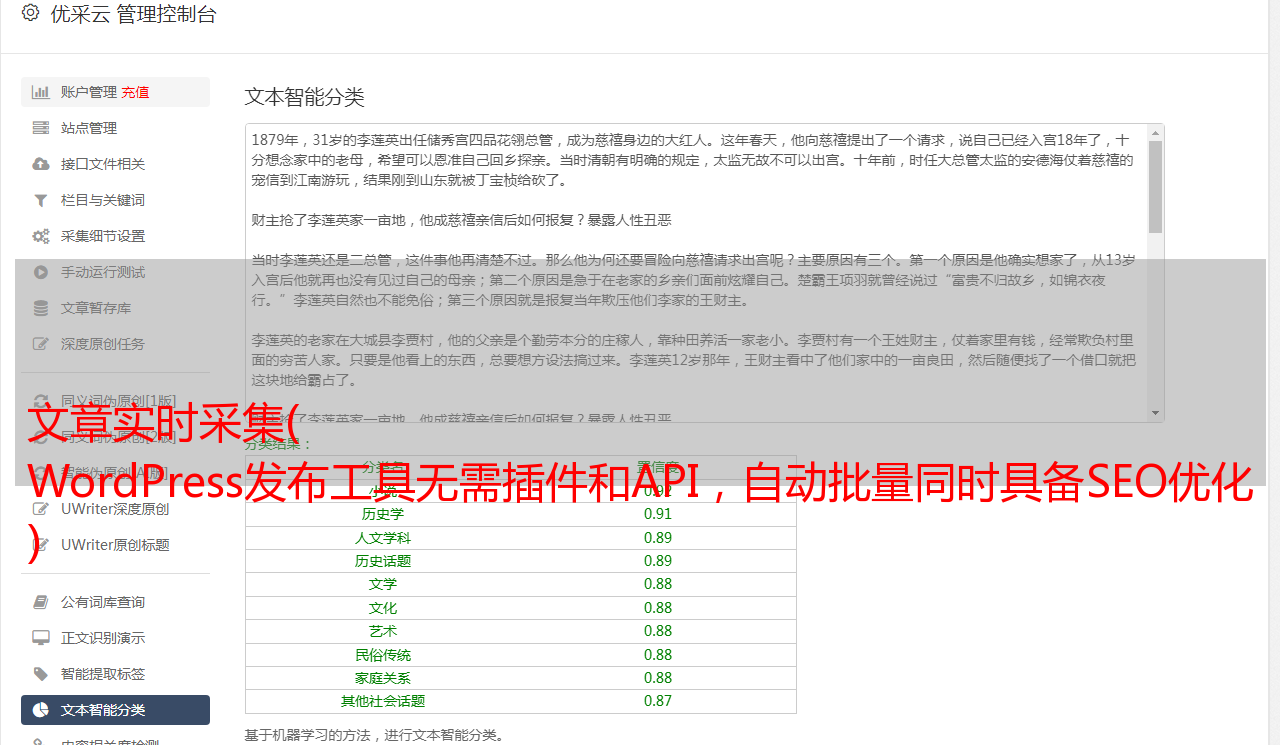Click the book icon for 公有词库查询
Viewport: 1280px width, 745px height.
41,602
